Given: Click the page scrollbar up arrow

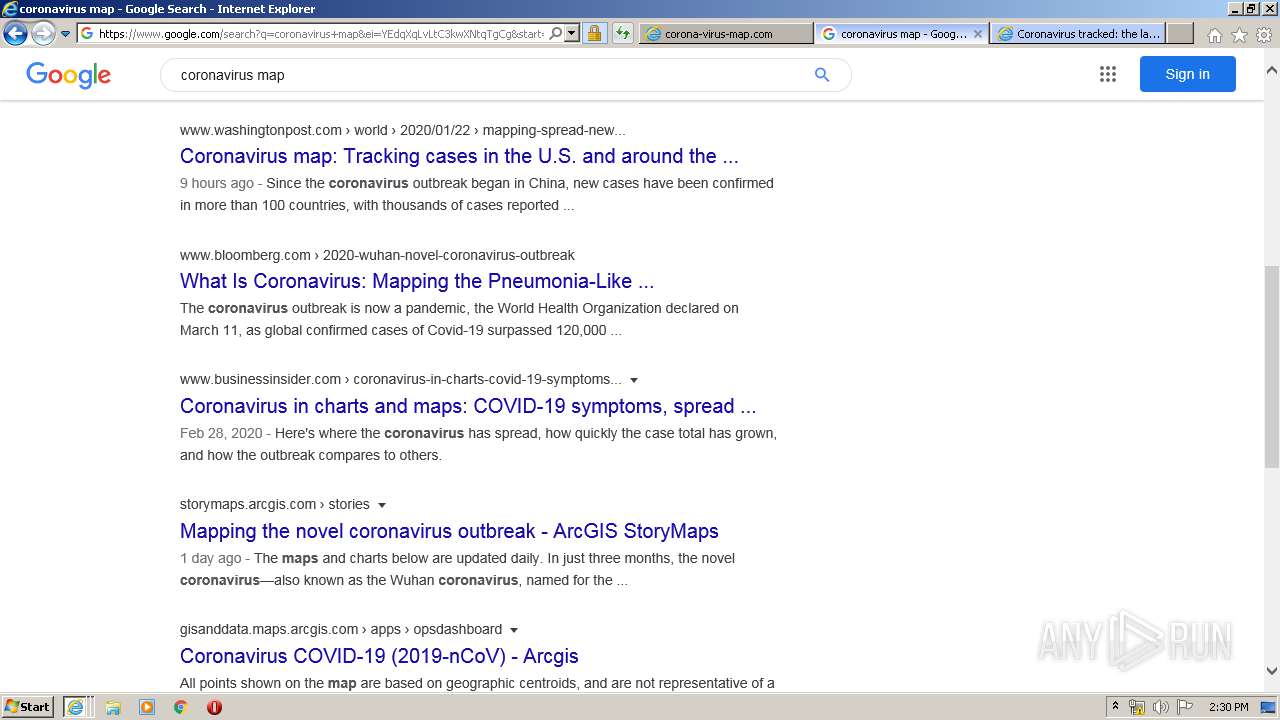Looking at the screenshot, I should 1271,70.
